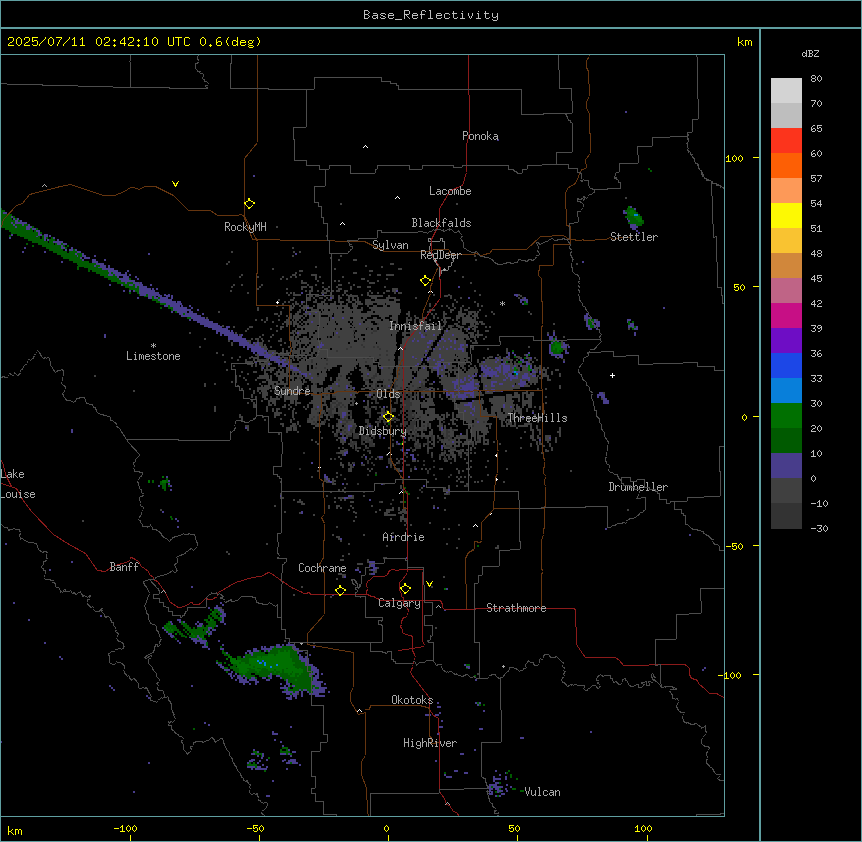Image resolution: width=862 pixels, height=842 pixels.
Task: Click the Cochrane town label
Action: pos(322,568)
